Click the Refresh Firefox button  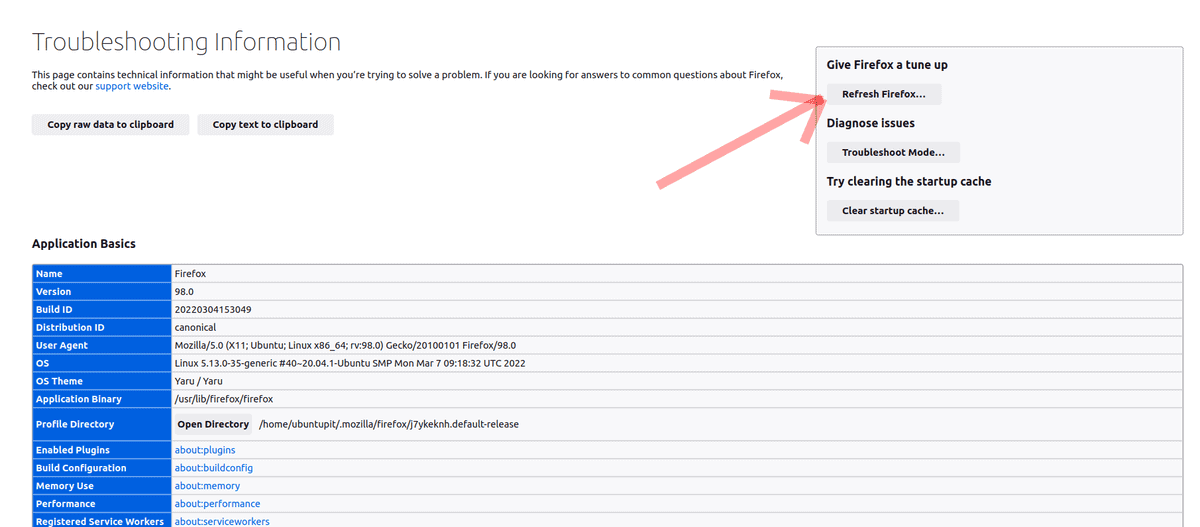pos(884,94)
